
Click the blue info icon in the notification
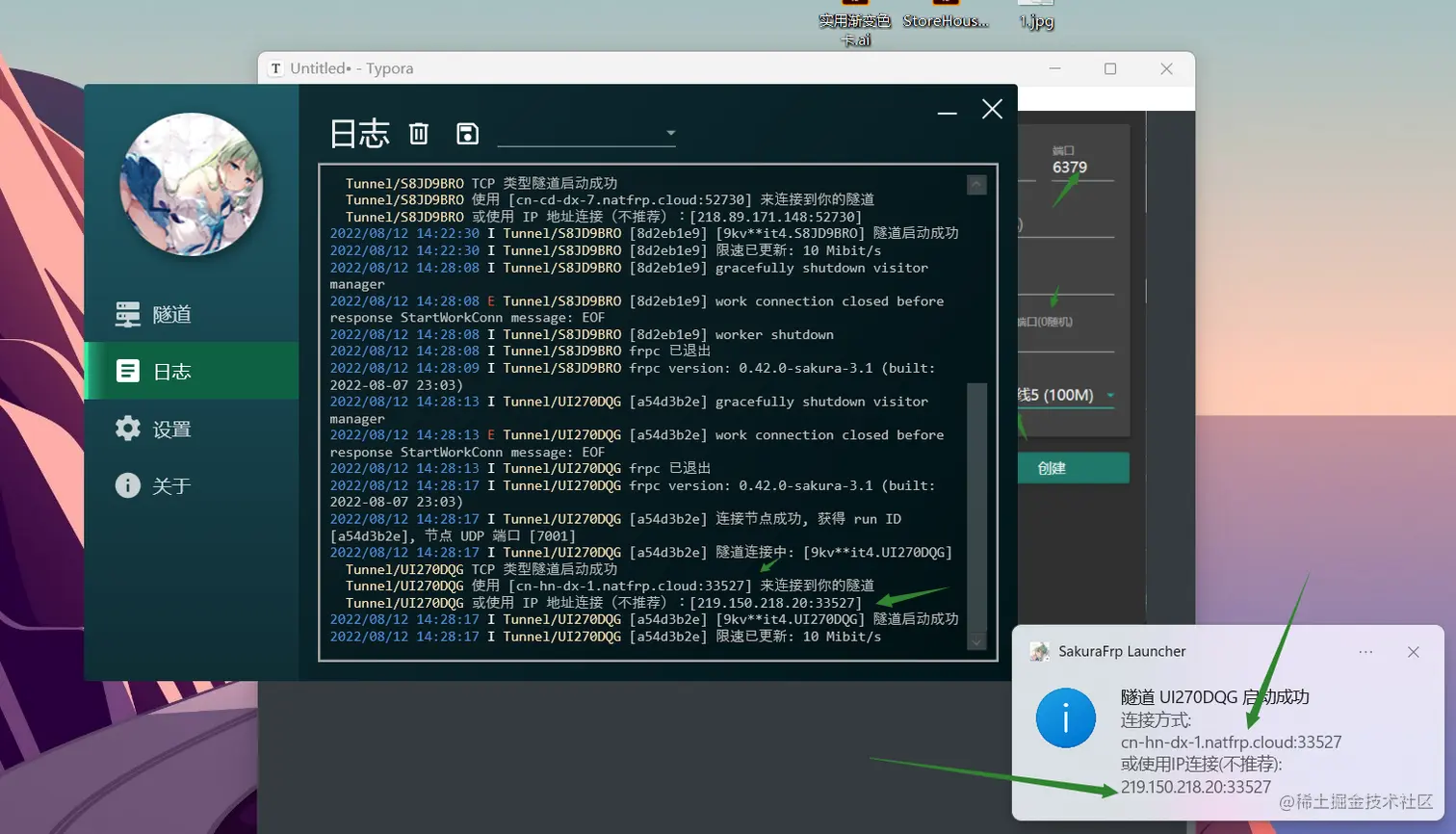coord(1065,718)
